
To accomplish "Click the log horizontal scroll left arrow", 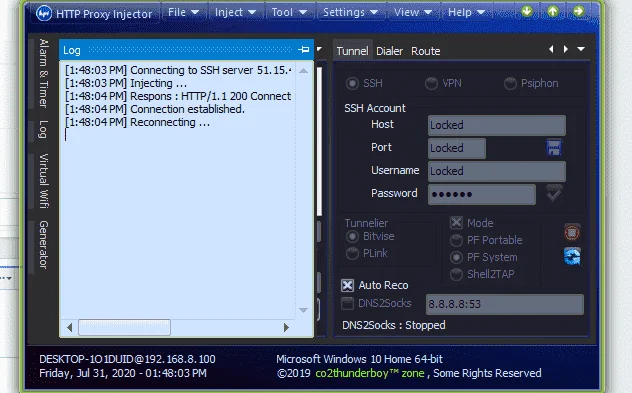I will click(x=69, y=327).
